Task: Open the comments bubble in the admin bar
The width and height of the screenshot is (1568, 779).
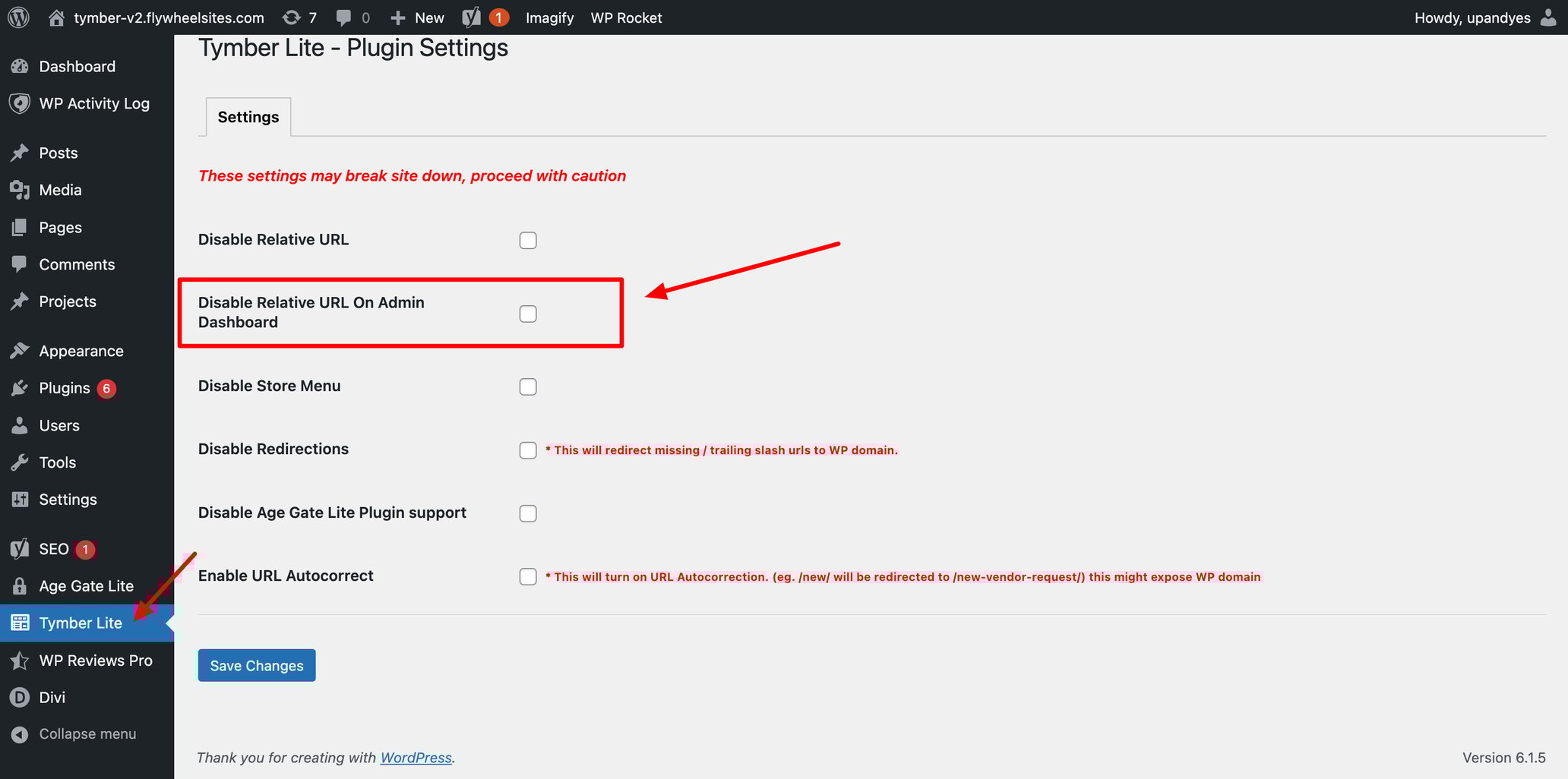Action: pos(343,17)
